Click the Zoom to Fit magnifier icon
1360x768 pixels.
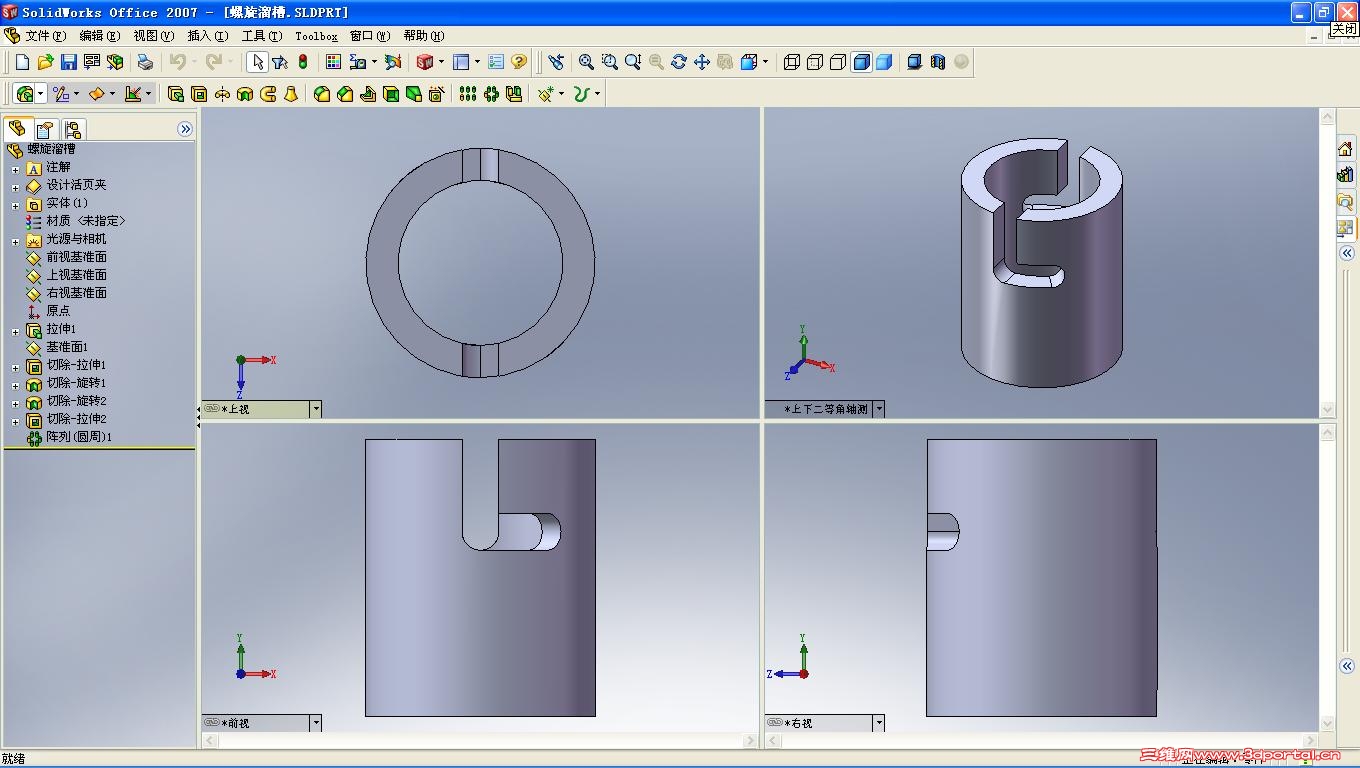(x=587, y=62)
